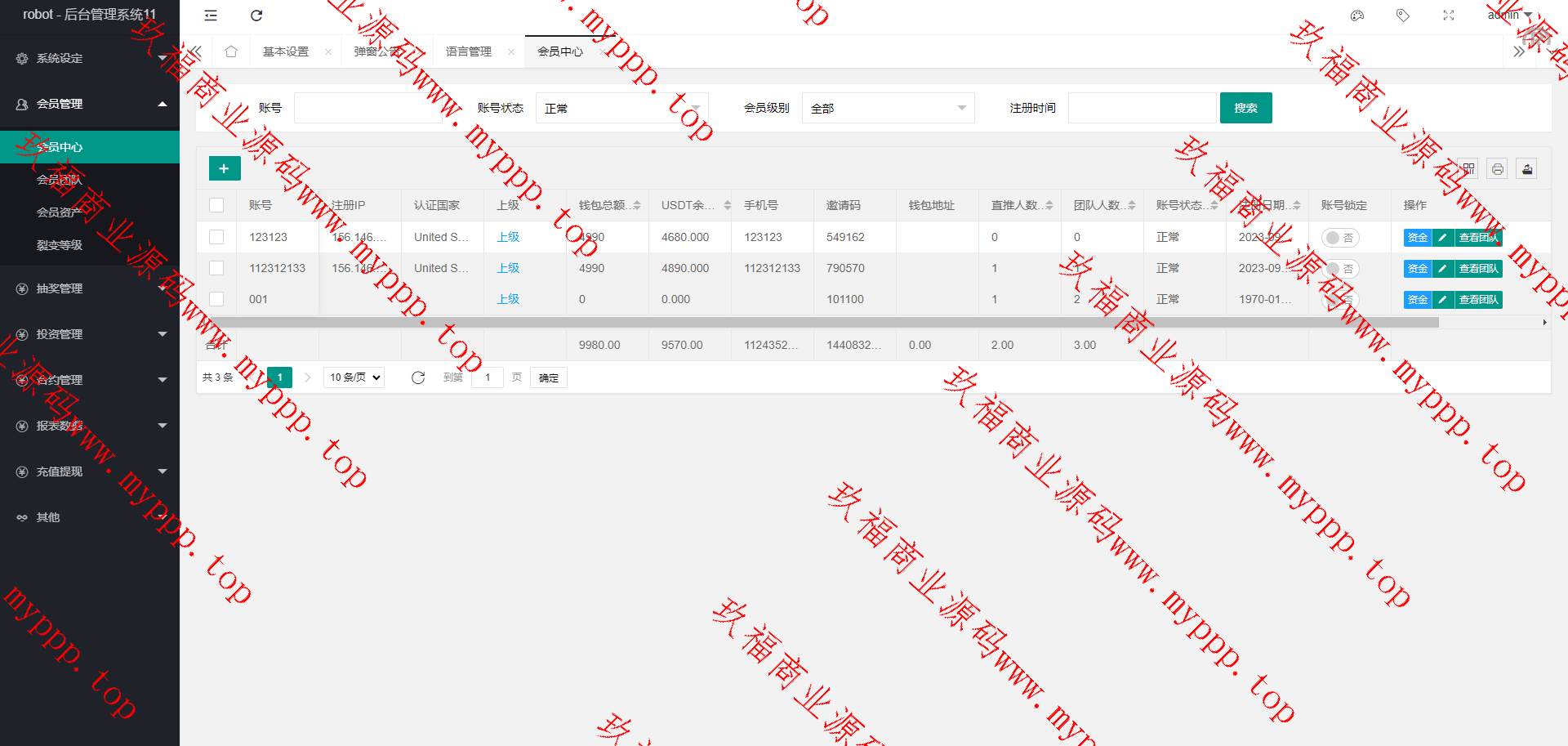Image resolution: width=1568 pixels, height=746 pixels.
Task: Toggle account lock switch for member 123123
Action: [1339, 238]
